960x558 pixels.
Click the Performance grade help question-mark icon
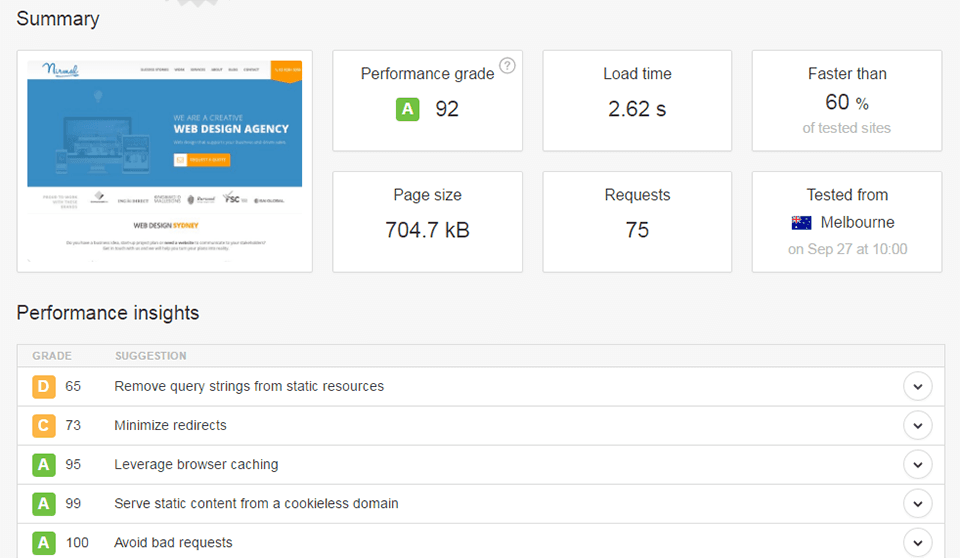coord(507,66)
